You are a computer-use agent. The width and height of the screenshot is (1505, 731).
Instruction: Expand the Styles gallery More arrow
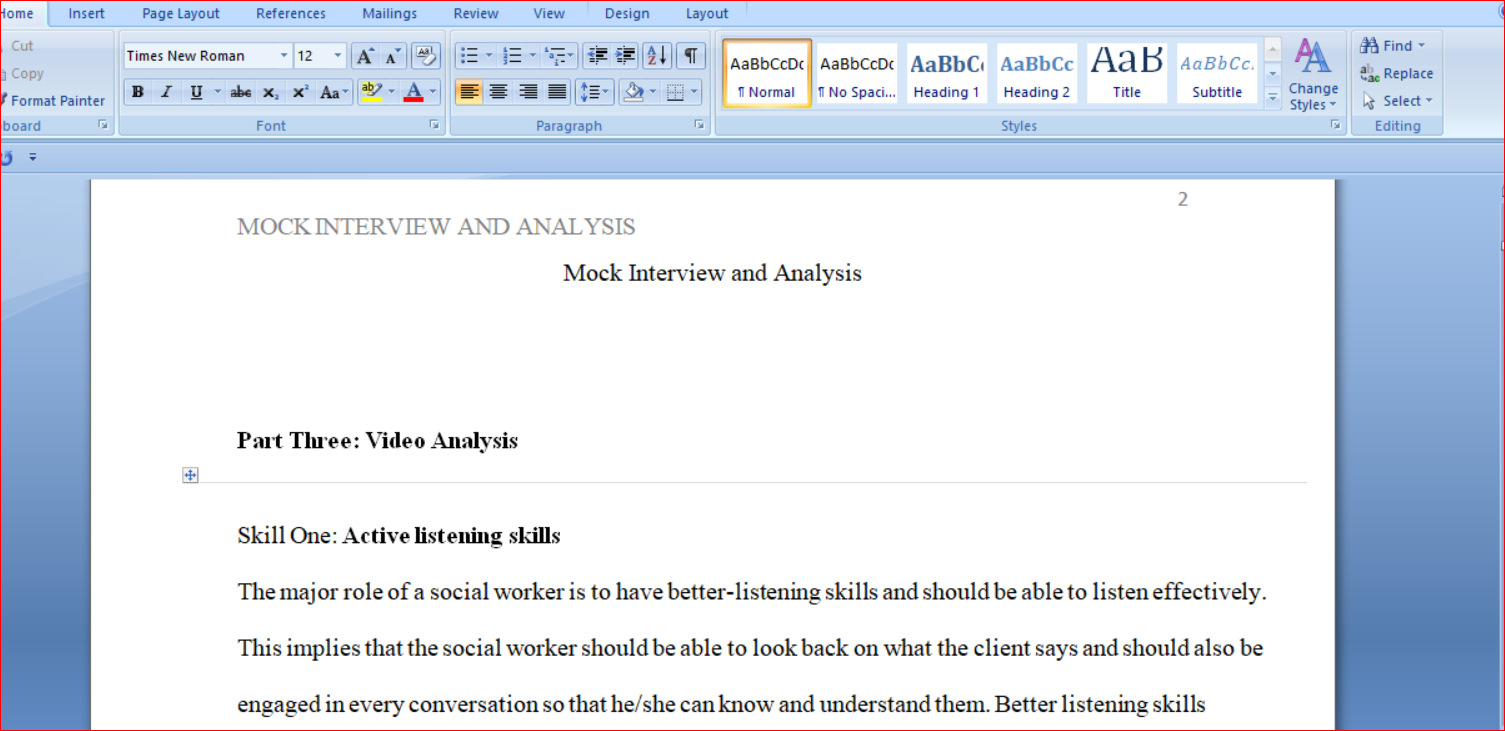point(1272,97)
